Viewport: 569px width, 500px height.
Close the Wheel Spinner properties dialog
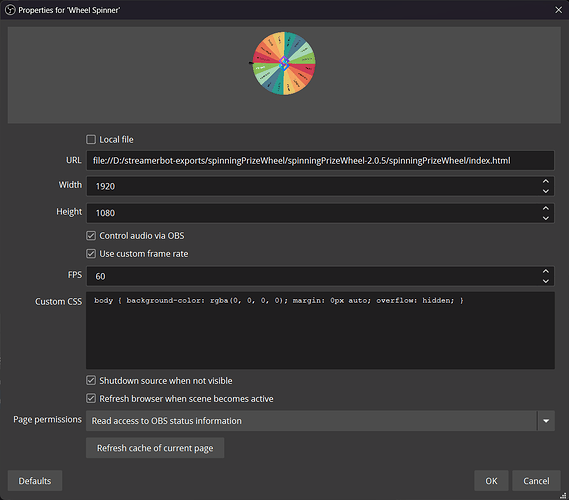(x=558, y=10)
